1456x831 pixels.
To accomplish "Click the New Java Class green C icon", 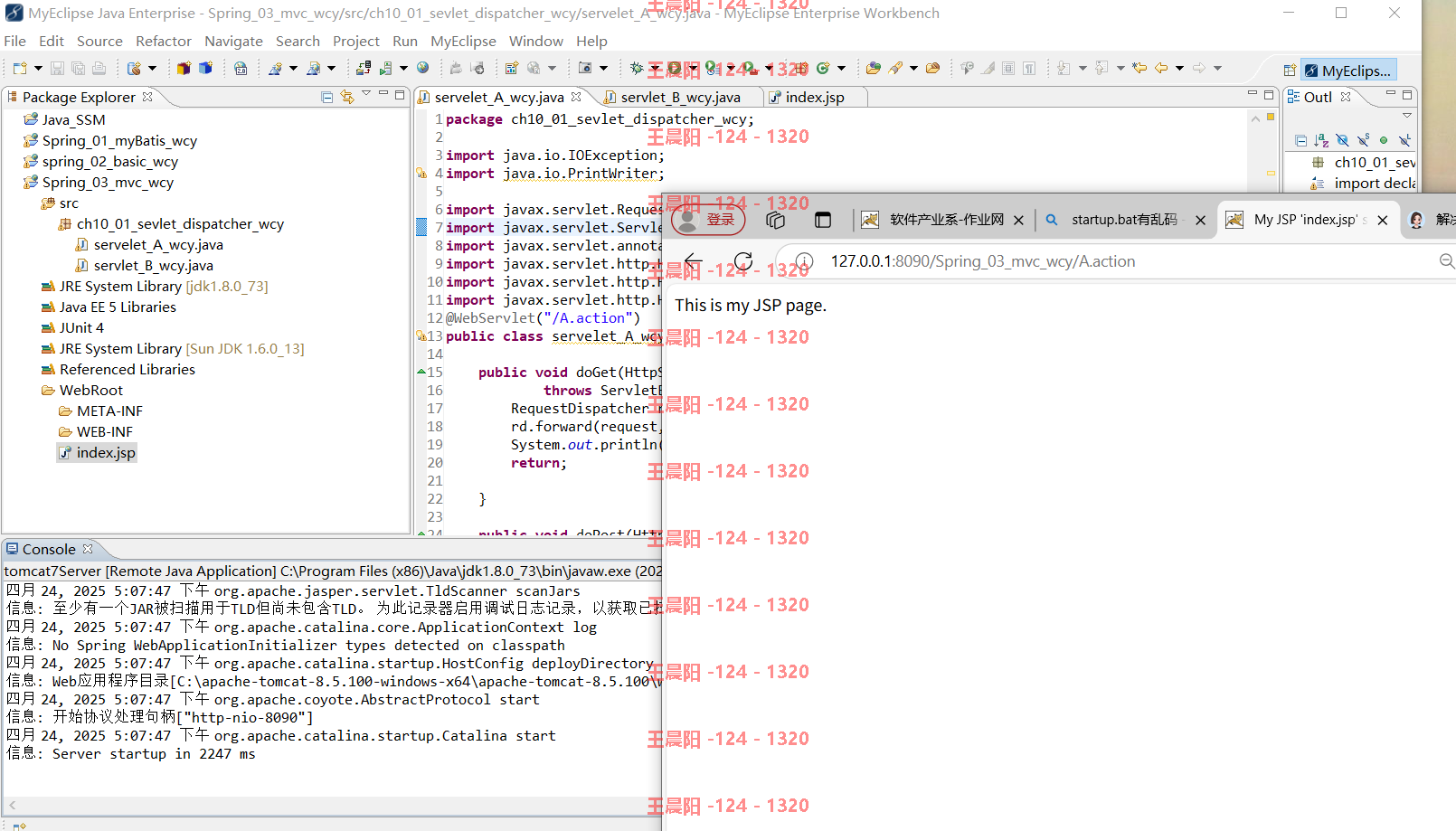I will coord(823,68).
